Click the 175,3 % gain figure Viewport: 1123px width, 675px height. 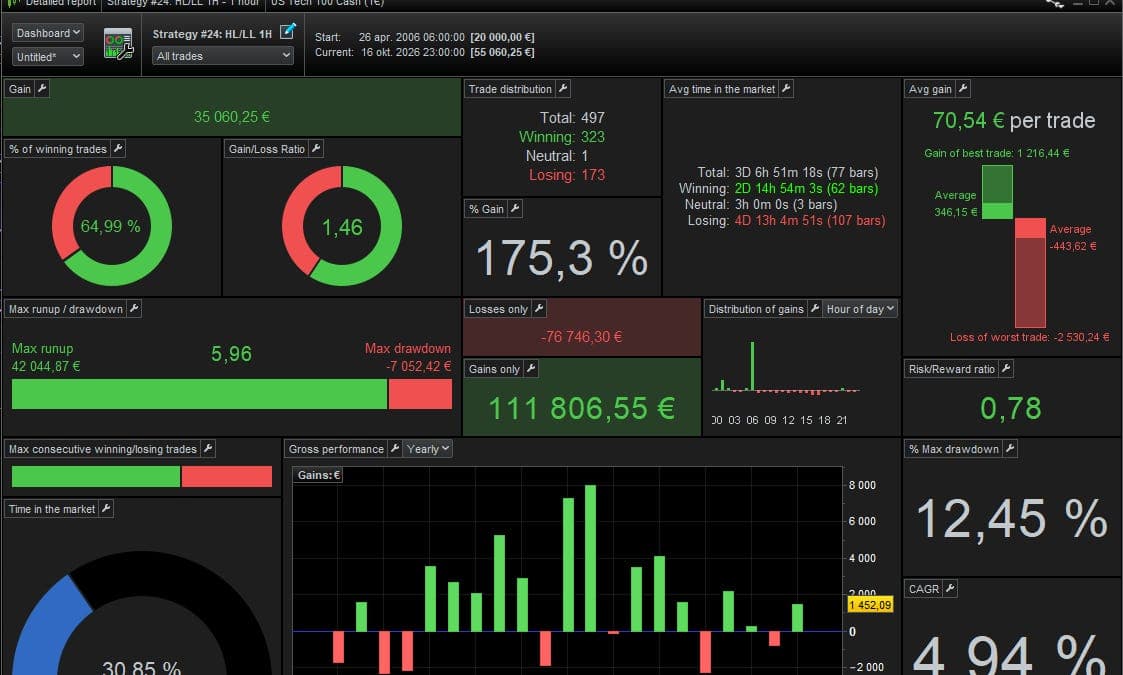pos(562,258)
